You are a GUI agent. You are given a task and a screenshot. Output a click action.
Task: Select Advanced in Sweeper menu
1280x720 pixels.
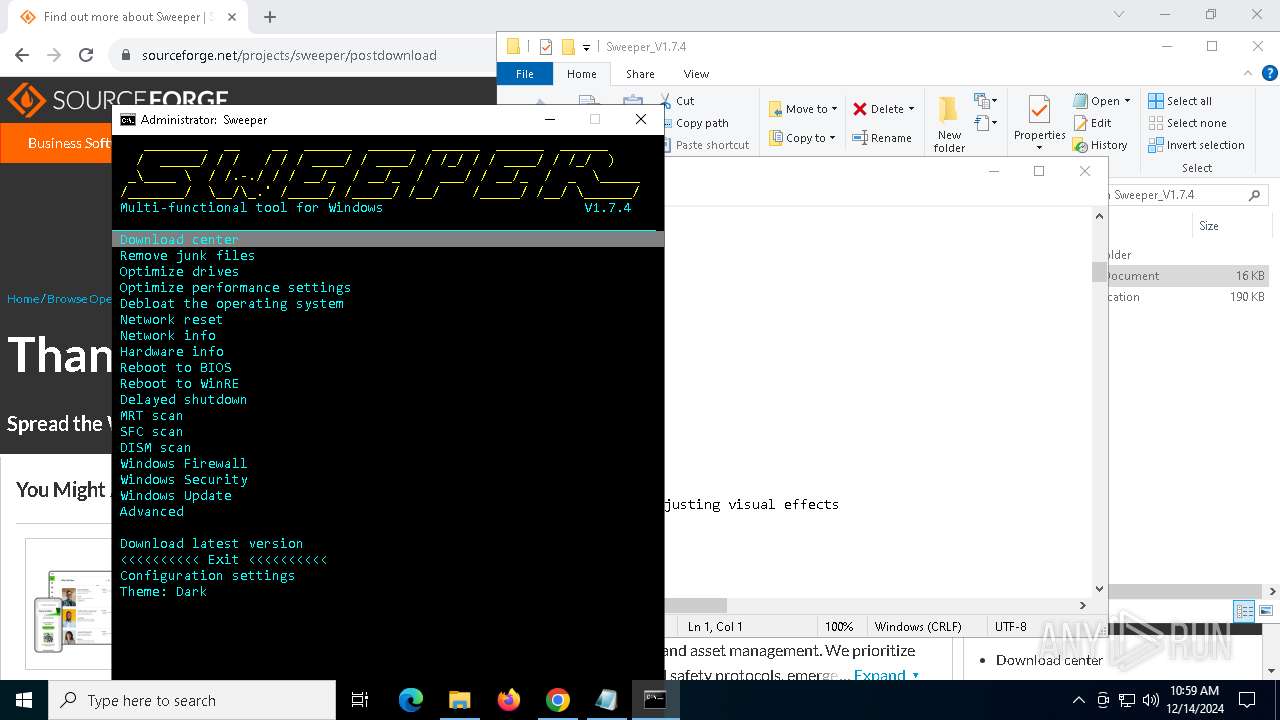[x=151, y=512]
